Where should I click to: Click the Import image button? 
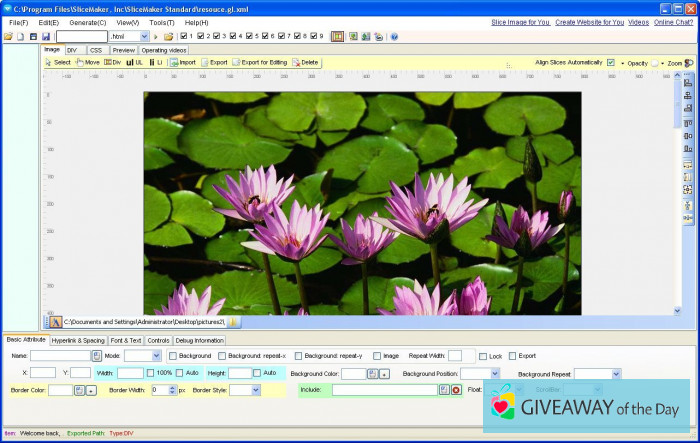point(183,62)
